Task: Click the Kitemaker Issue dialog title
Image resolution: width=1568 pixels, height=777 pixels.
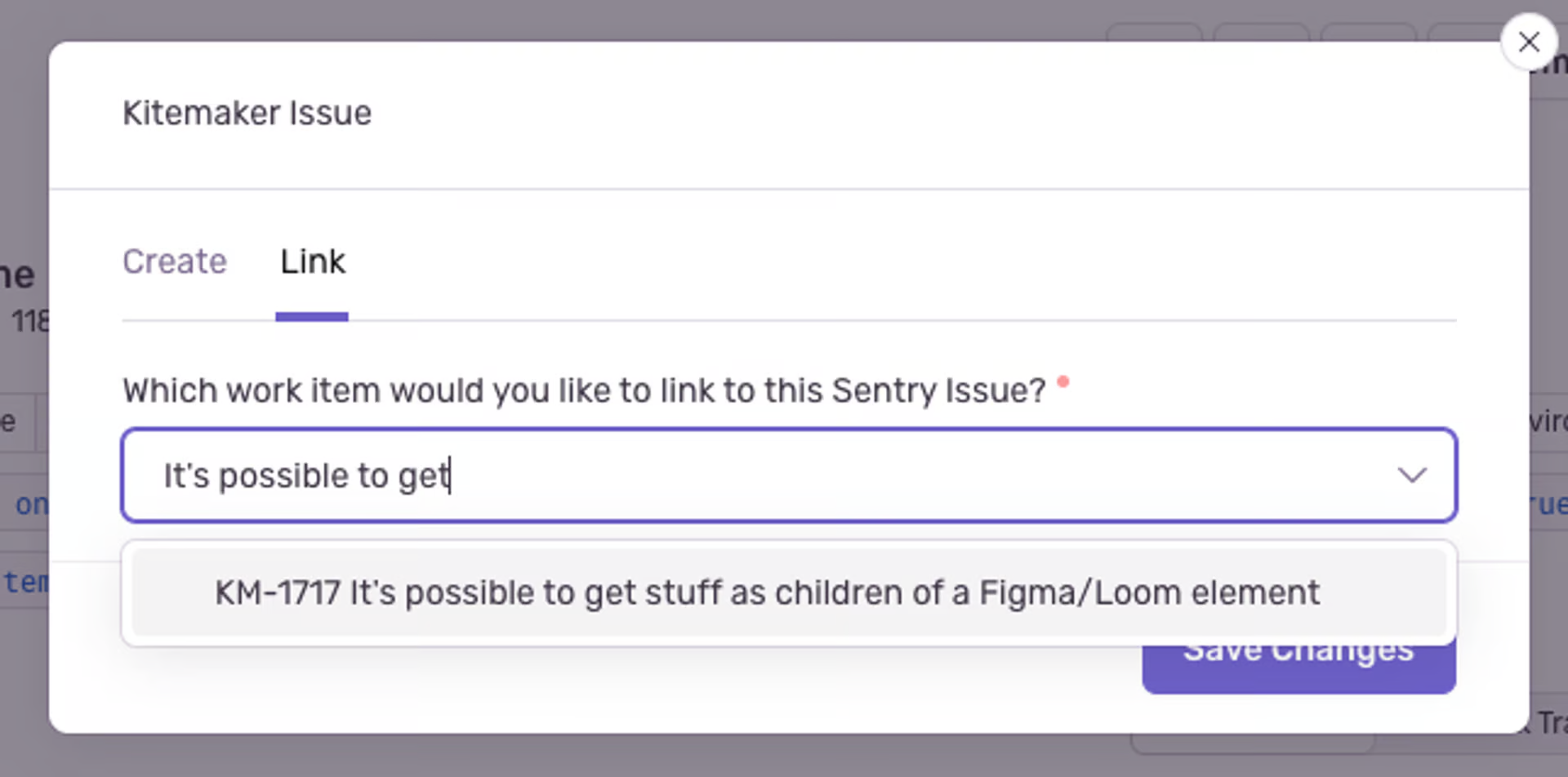Action: click(x=247, y=113)
